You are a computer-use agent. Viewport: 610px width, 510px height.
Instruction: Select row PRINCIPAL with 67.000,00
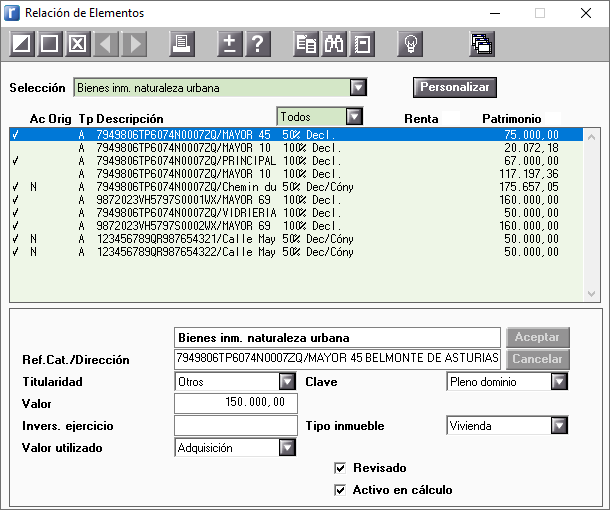[296, 161]
